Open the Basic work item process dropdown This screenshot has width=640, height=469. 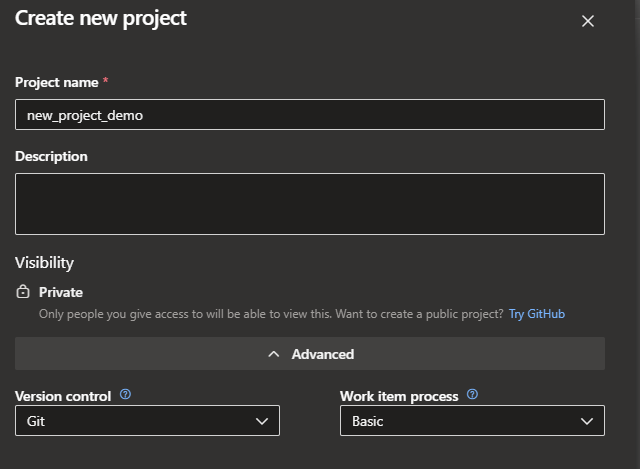tap(472, 421)
